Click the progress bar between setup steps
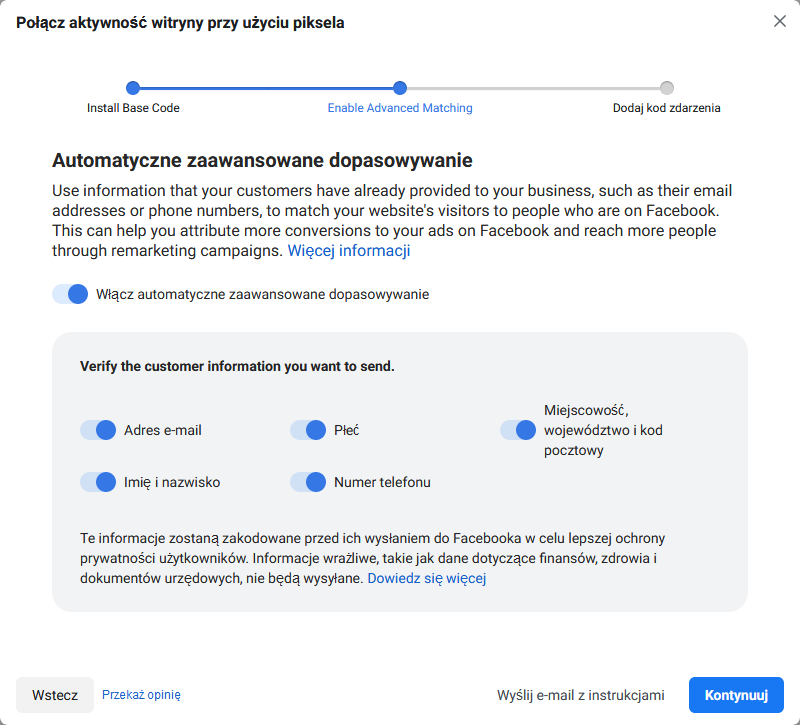This screenshot has width=800, height=725. pos(265,88)
